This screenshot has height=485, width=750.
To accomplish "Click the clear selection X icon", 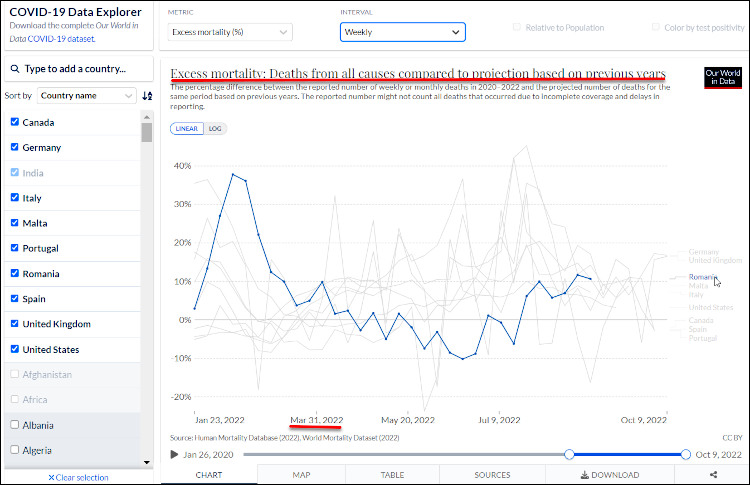I will coord(52,478).
